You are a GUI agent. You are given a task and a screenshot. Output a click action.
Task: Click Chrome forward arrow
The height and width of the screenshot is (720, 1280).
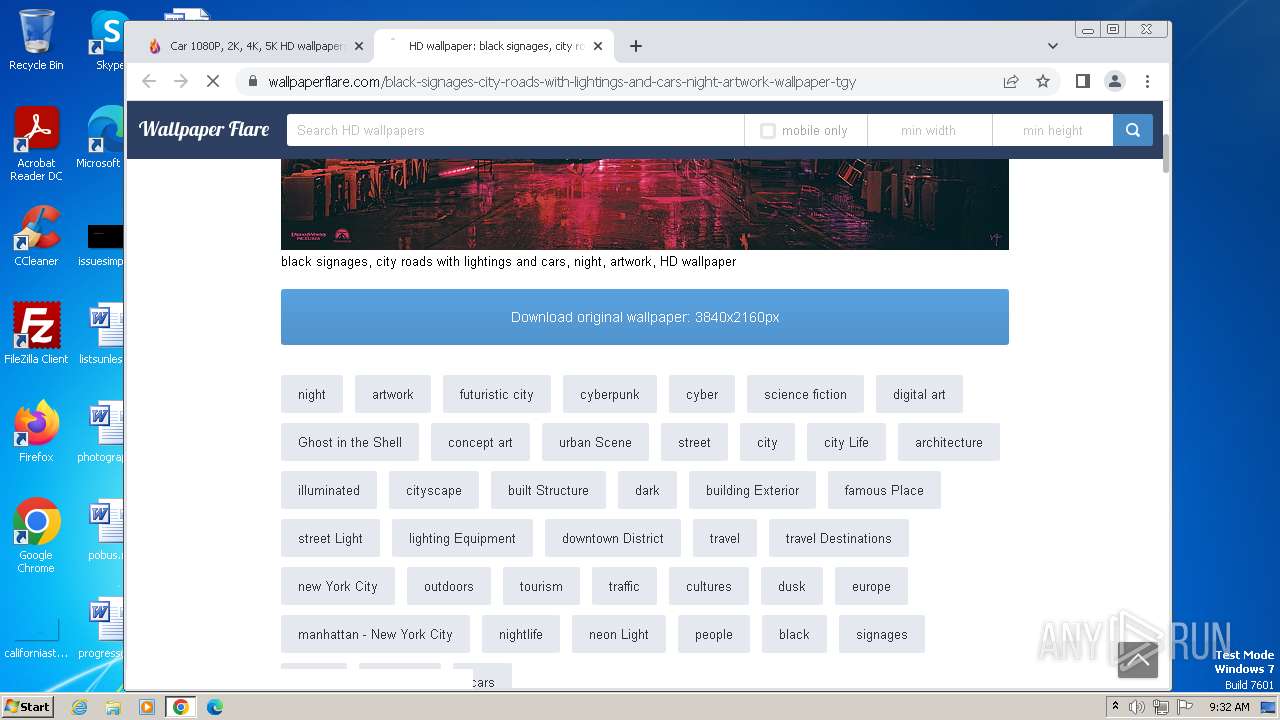(181, 81)
